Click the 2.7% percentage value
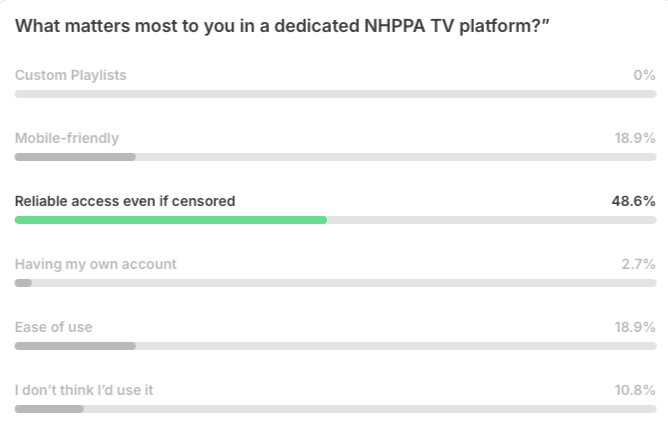Viewport: 668px width, 429px height. coord(638,265)
